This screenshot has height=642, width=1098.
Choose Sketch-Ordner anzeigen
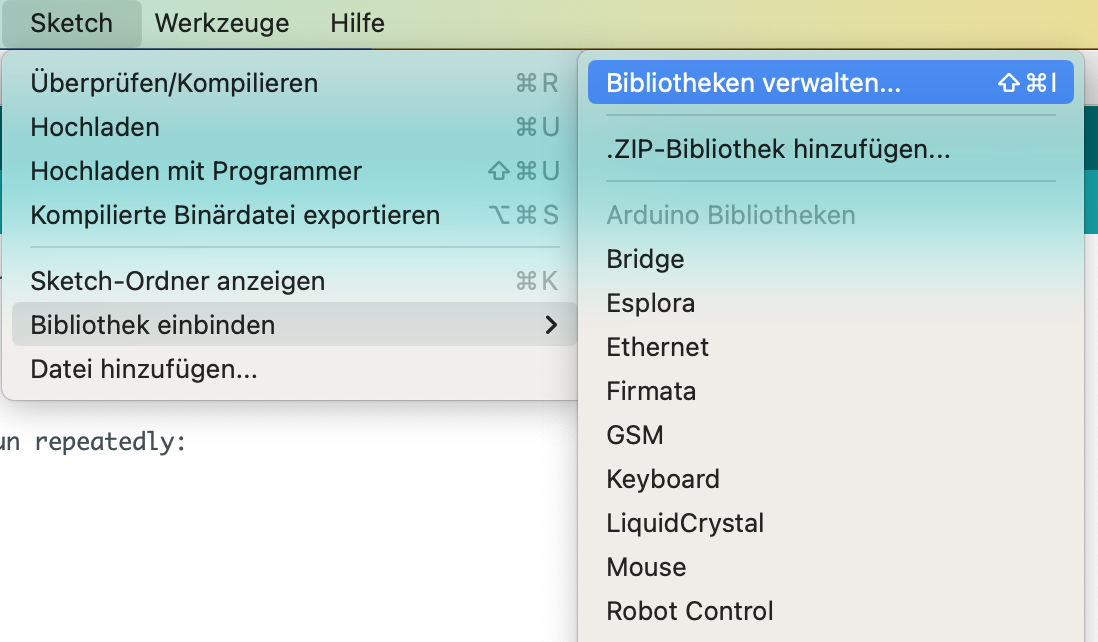point(178,281)
